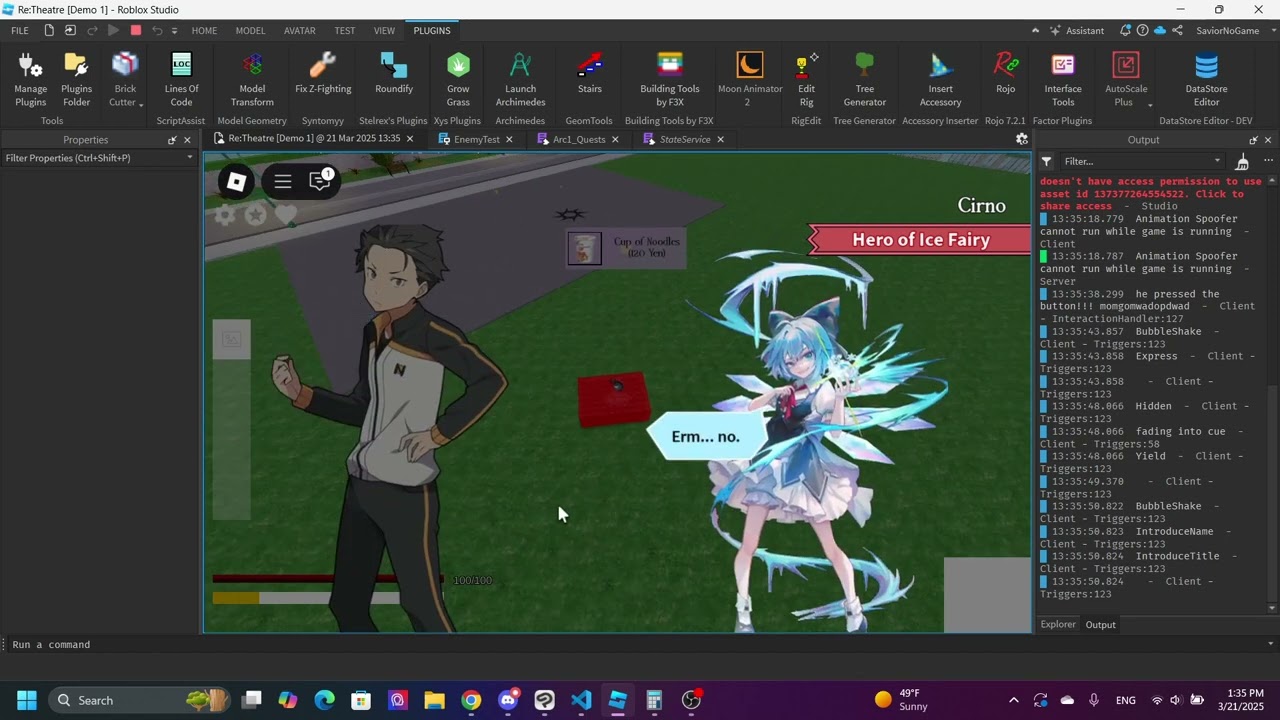Open Manage Plugins

click(30, 79)
